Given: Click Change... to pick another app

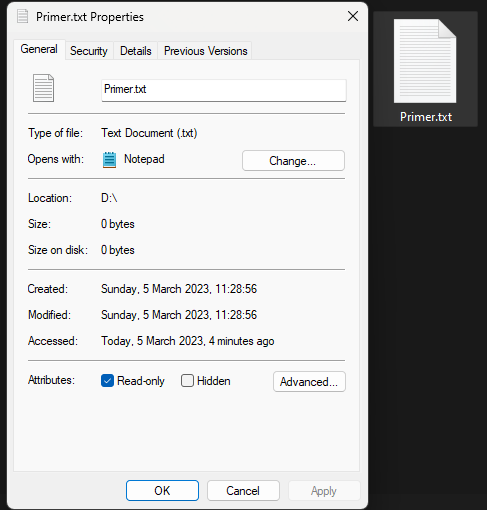Looking at the screenshot, I should click(293, 161).
